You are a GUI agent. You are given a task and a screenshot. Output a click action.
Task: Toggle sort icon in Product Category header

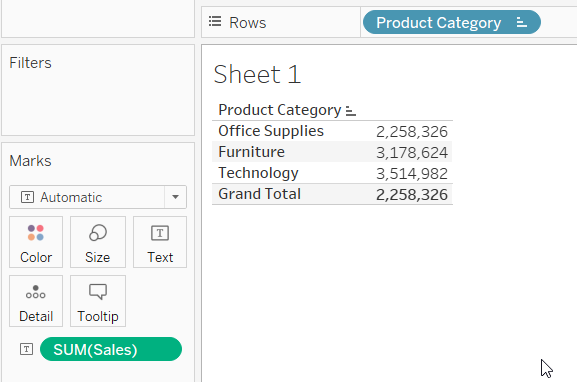[x=351, y=111]
